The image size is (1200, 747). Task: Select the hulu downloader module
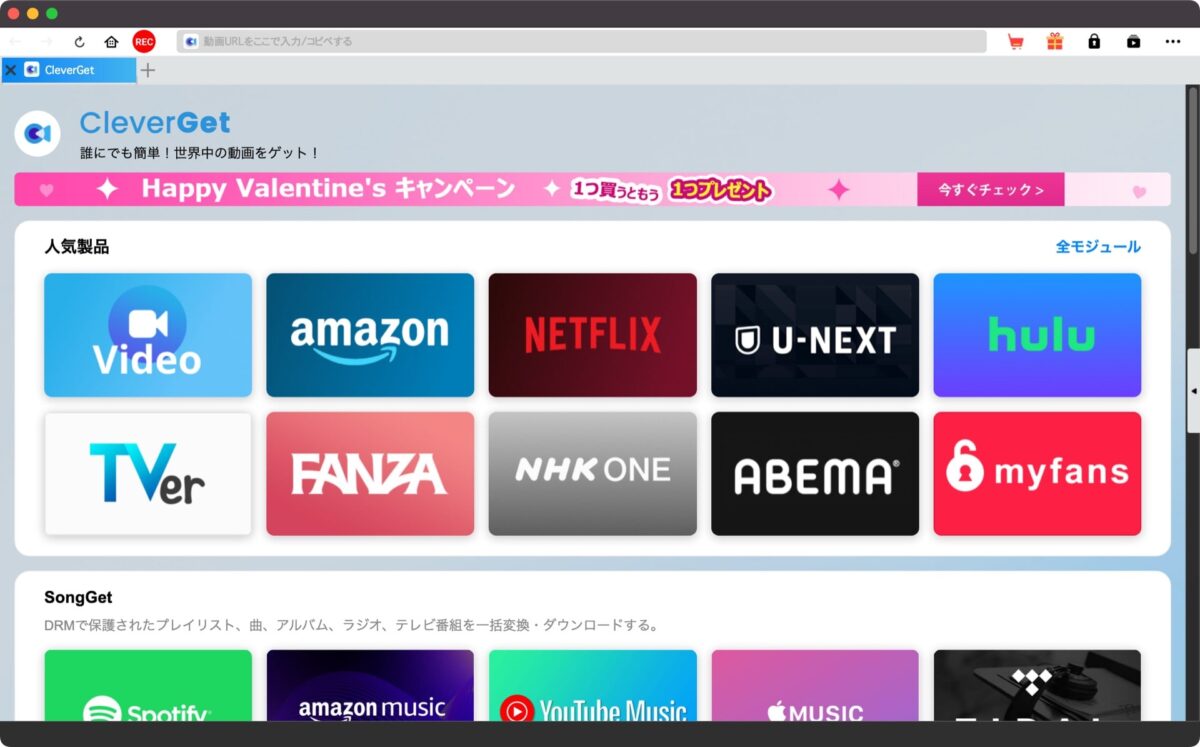pyautogui.click(x=1037, y=334)
